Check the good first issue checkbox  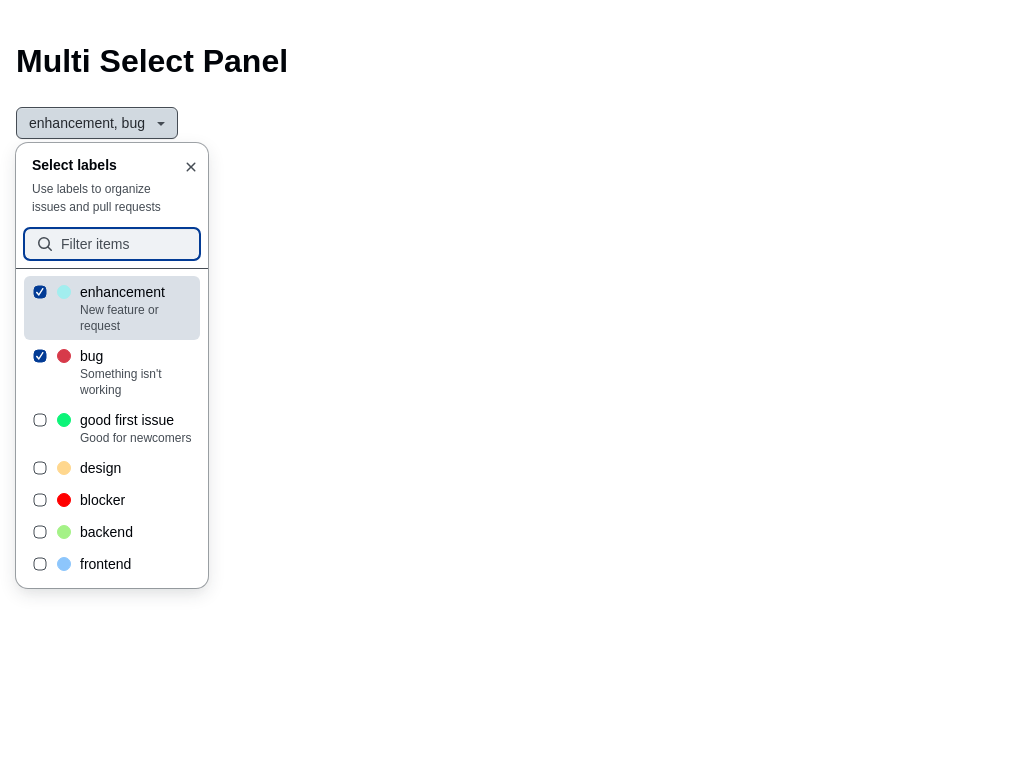pyautogui.click(x=40, y=420)
